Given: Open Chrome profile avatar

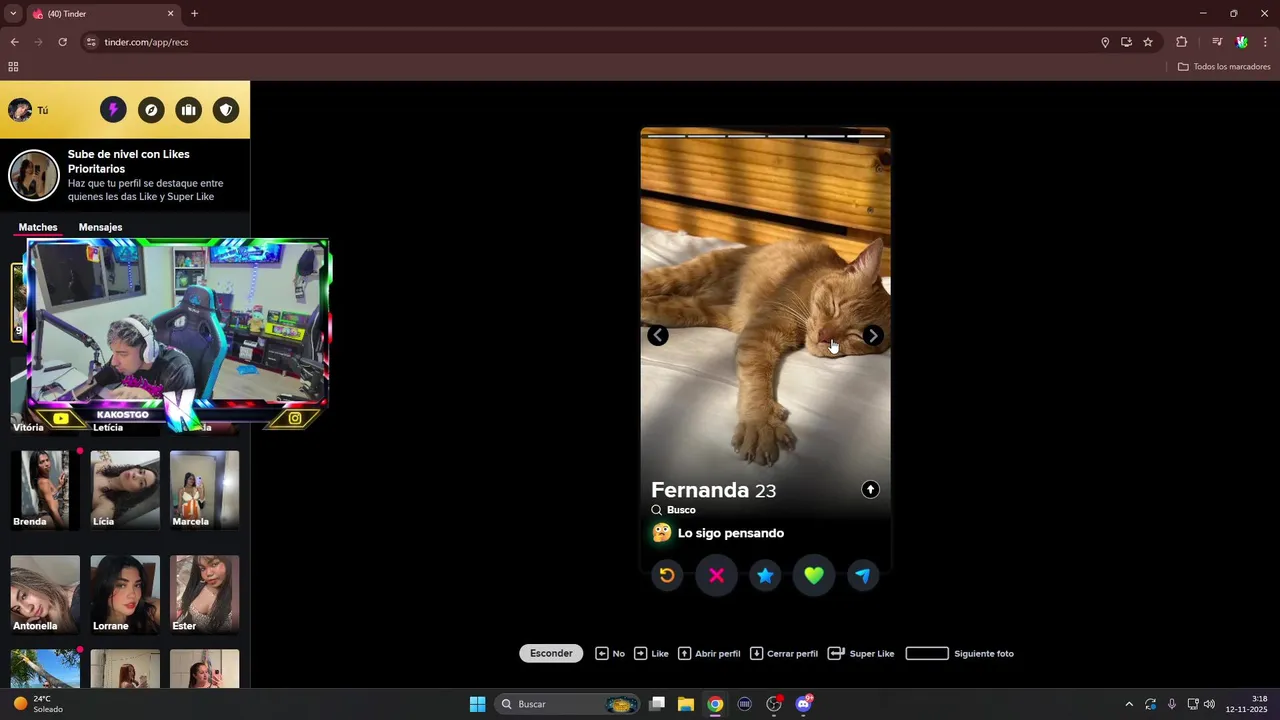Looking at the screenshot, I should (x=1242, y=42).
